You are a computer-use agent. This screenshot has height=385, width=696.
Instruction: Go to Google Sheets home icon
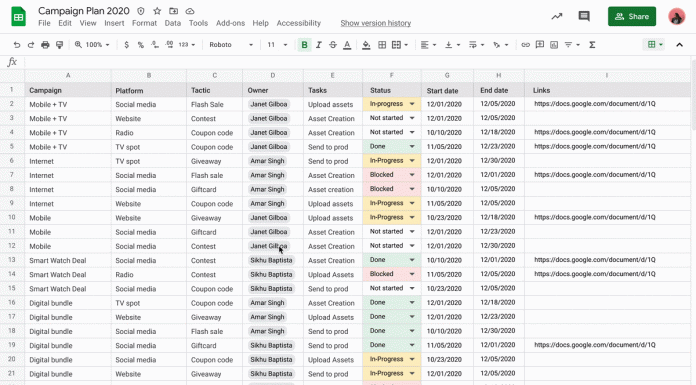(18, 16)
